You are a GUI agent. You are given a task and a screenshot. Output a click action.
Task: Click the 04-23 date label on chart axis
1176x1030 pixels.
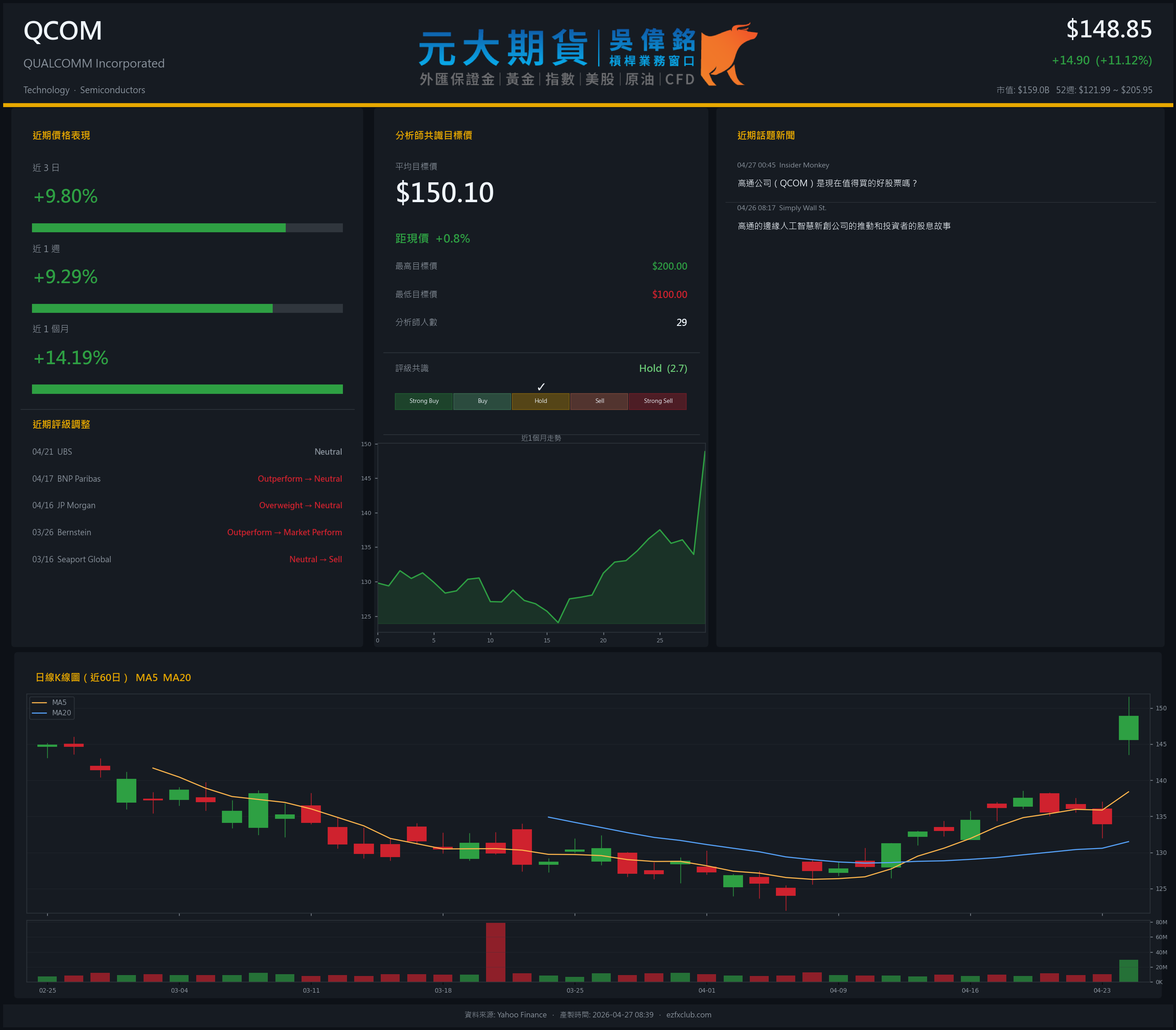click(1102, 990)
